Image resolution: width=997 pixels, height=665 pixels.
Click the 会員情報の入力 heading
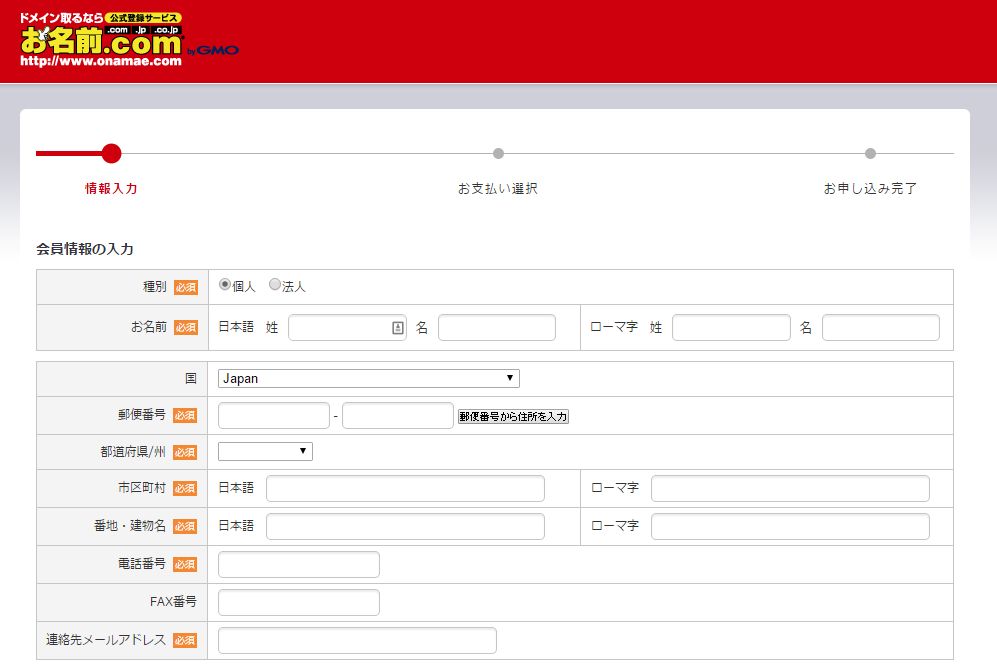[x=85, y=249]
